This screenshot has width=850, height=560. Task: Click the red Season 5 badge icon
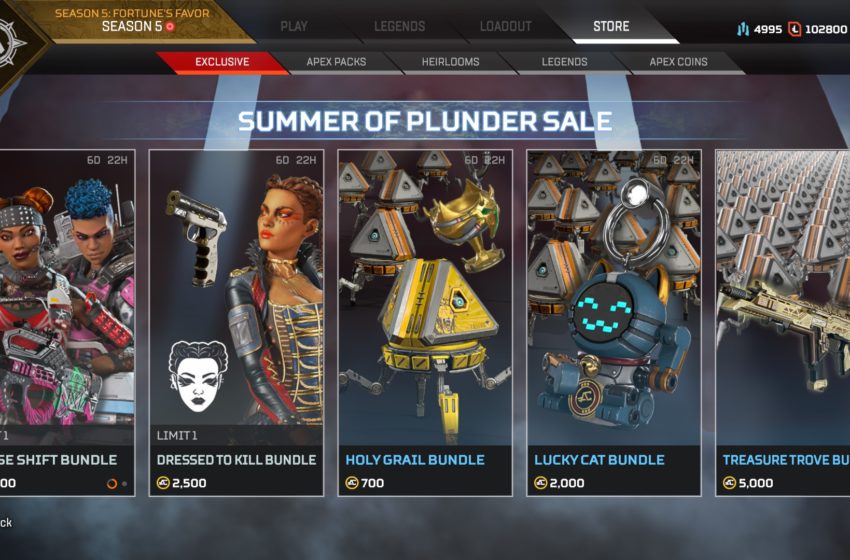pyautogui.click(x=170, y=26)
